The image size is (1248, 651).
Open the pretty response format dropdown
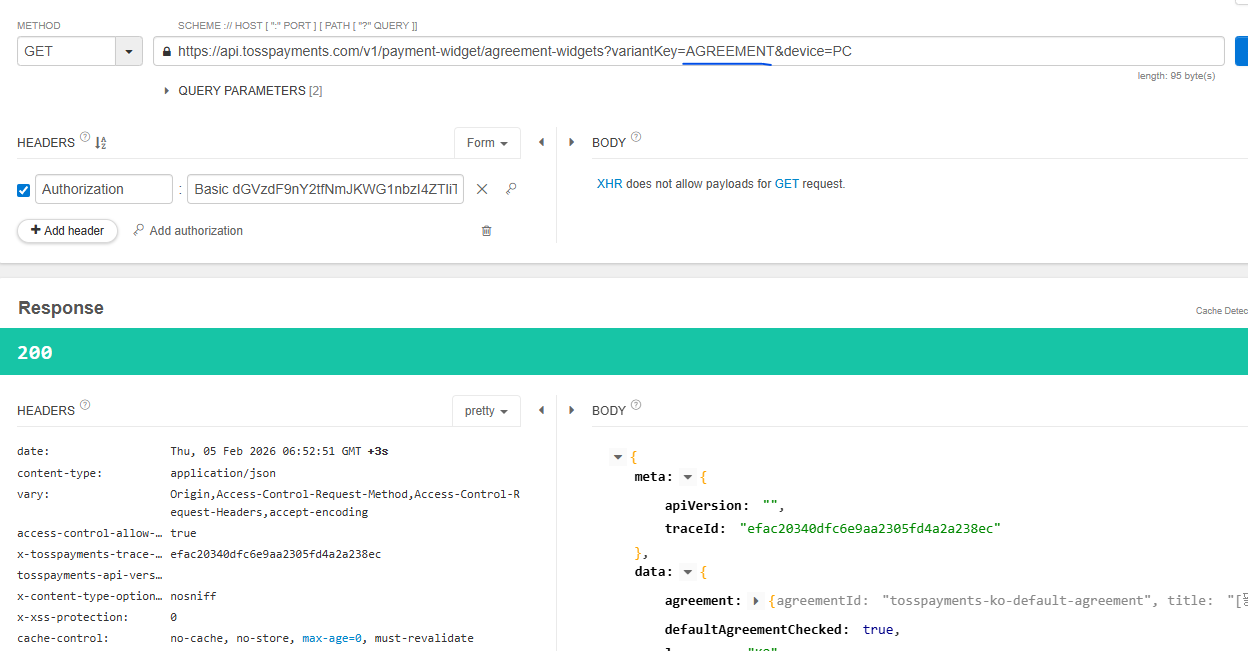486,411
